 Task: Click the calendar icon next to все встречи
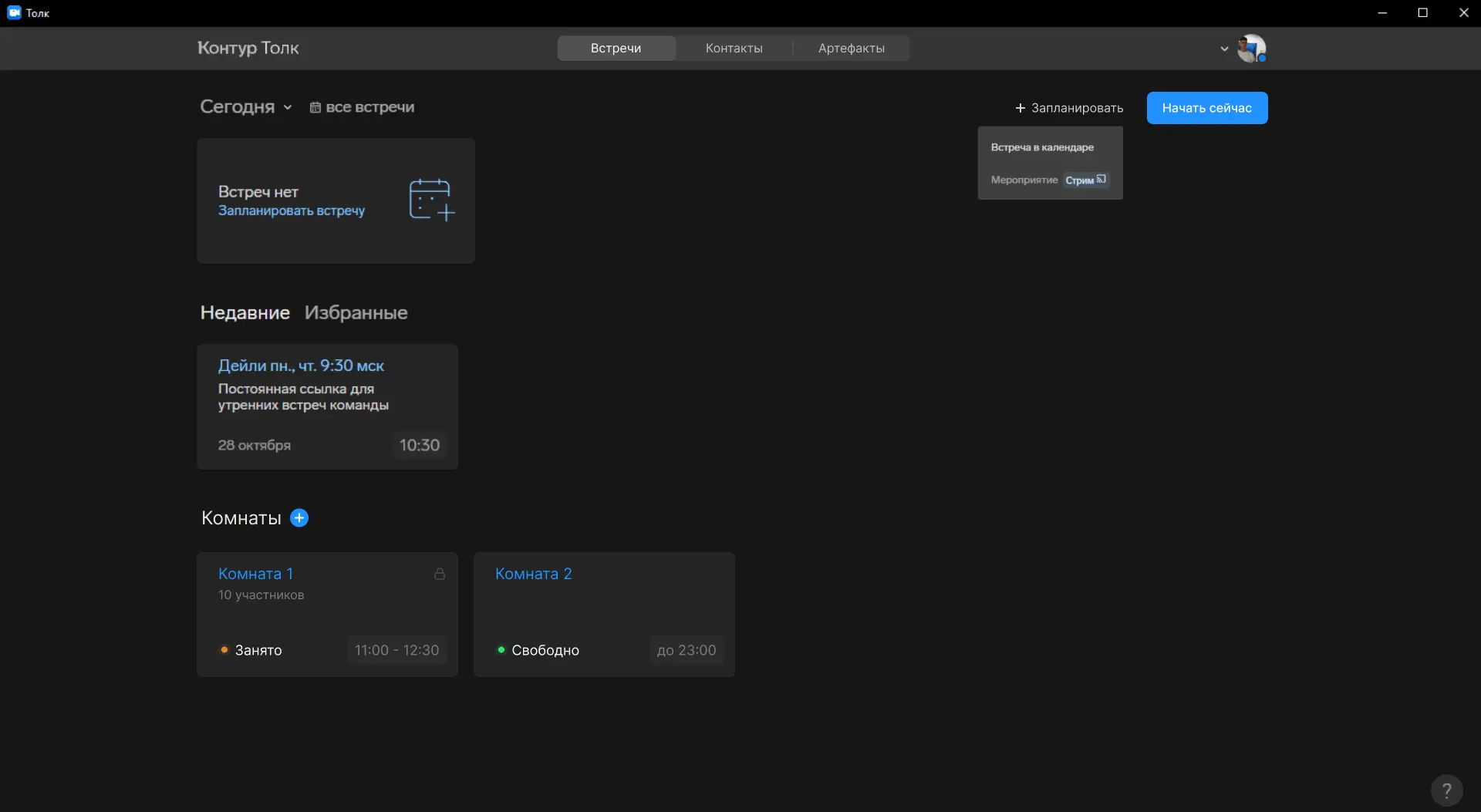315,107
